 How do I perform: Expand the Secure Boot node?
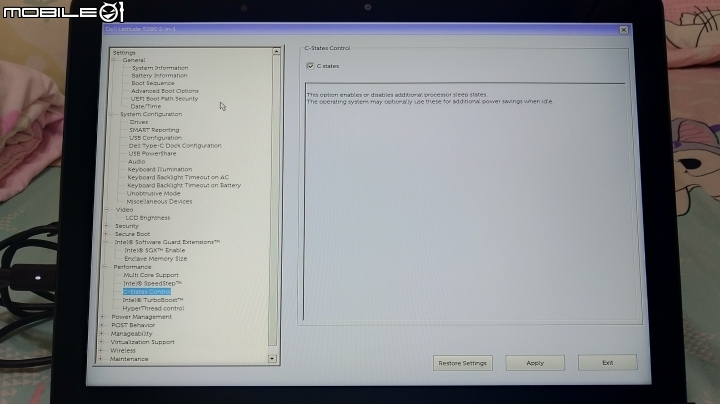106,234
